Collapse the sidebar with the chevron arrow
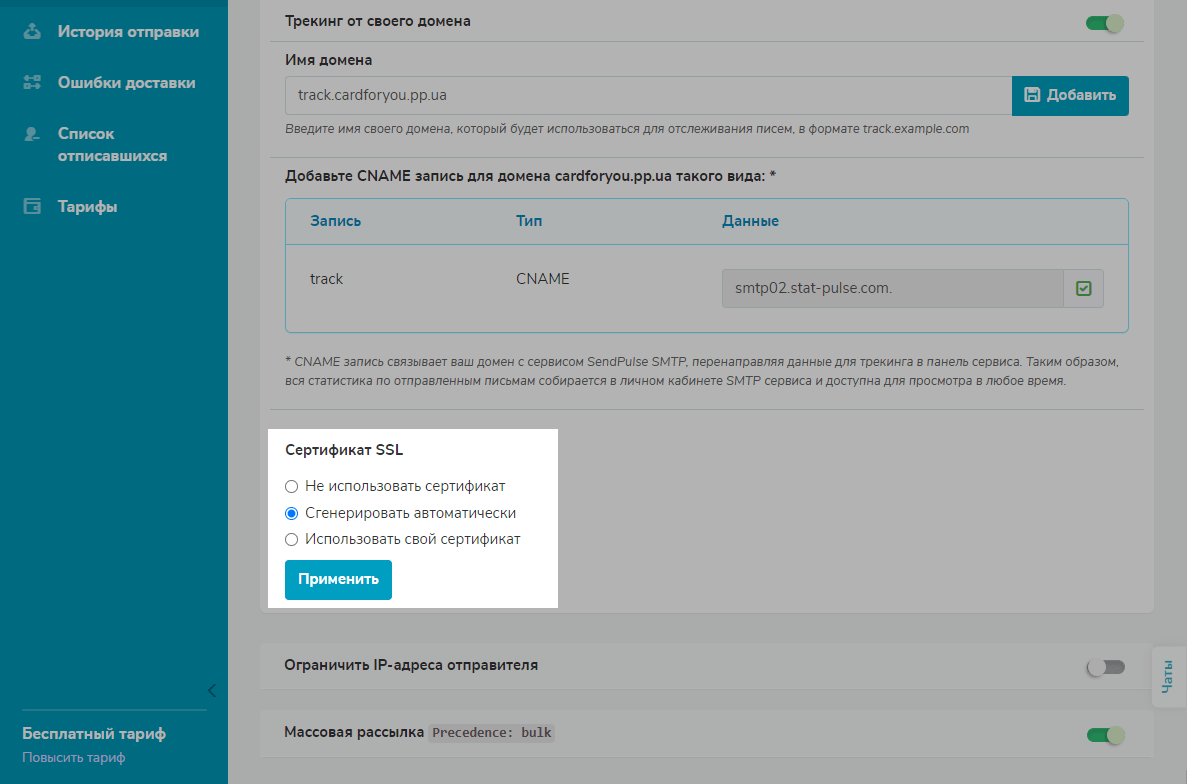The width and height of the screenshot is (1187, 784). coord(211,690)
